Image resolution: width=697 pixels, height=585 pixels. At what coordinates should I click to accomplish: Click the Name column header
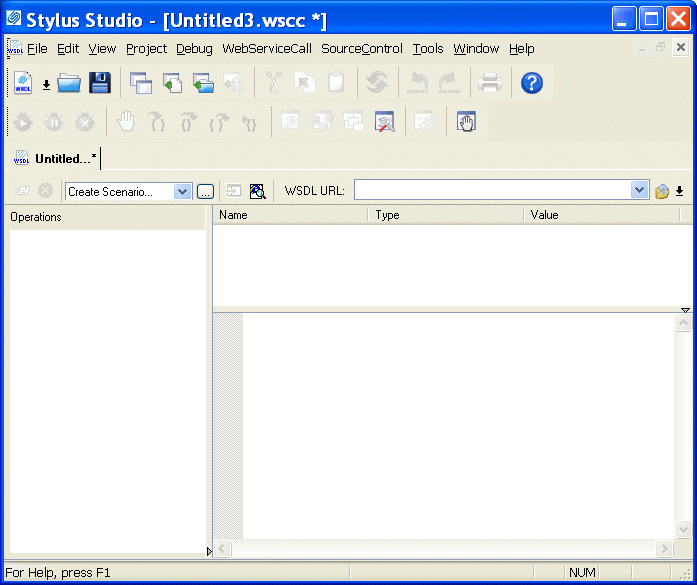click(x=290, y=215)
